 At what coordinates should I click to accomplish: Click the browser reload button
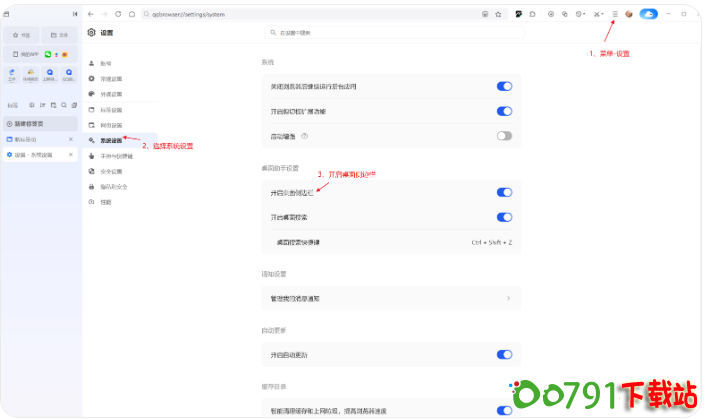point(118,14)
